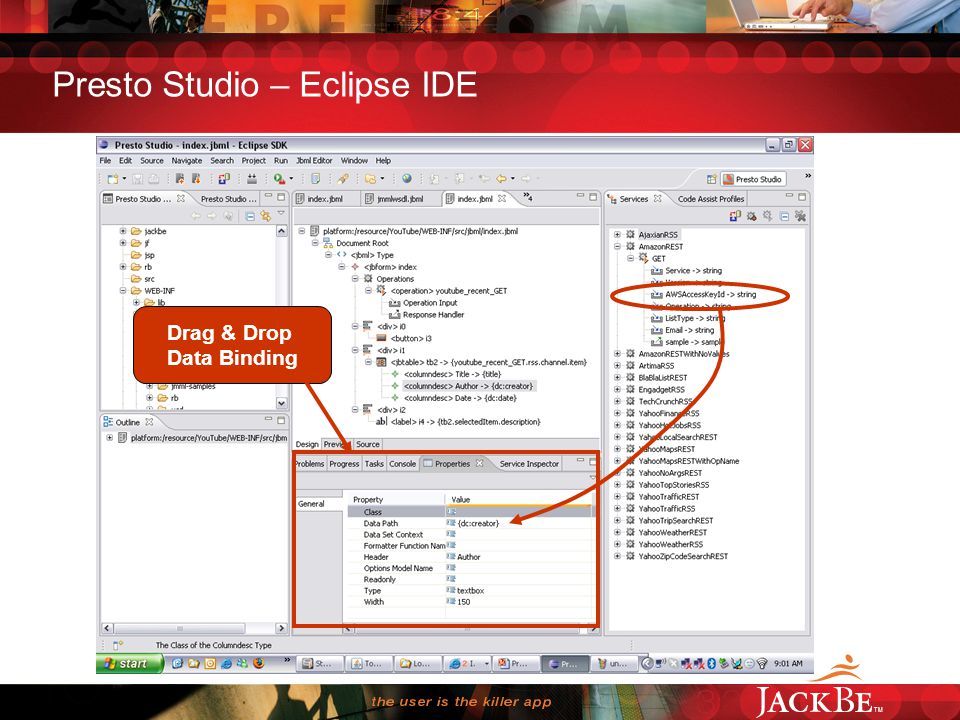Select the Author columndesc row

(x=468, y=386)
